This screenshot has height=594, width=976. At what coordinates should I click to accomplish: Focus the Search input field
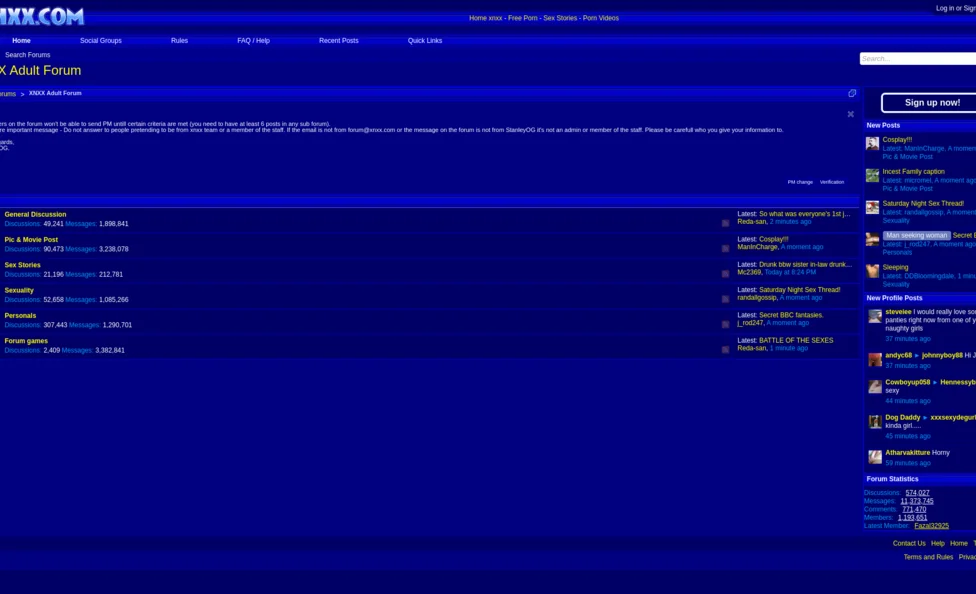point(917,59)
